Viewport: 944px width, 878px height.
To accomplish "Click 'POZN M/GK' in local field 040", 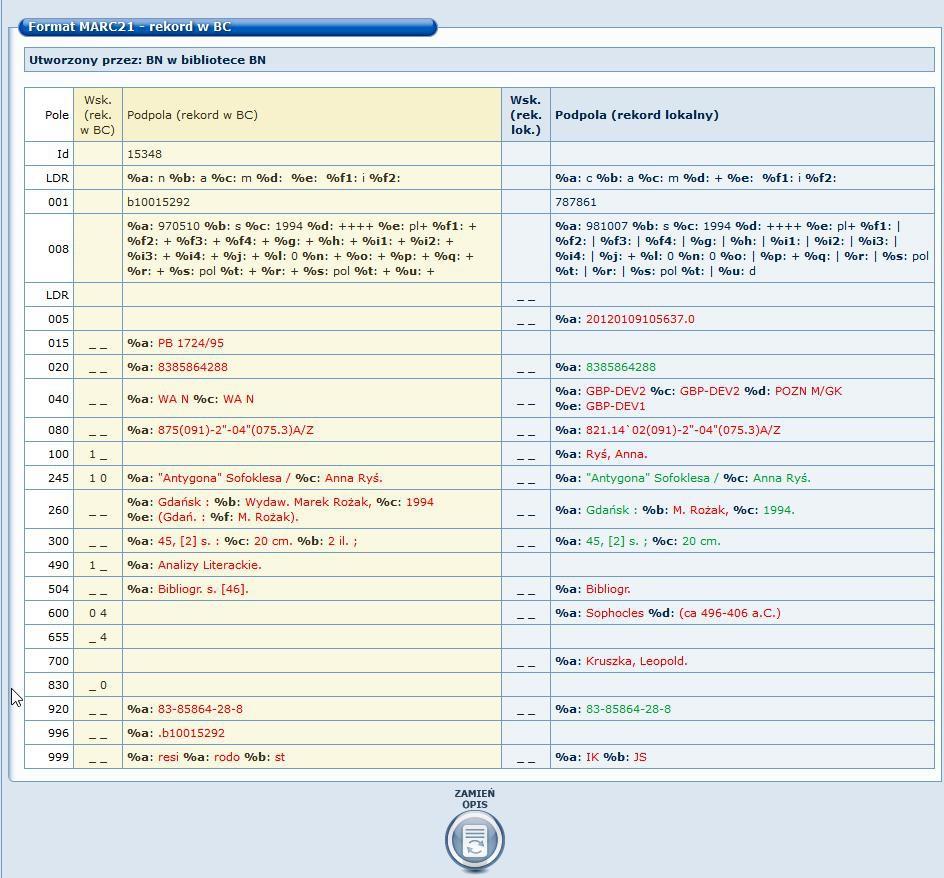I will pos(808,391).
